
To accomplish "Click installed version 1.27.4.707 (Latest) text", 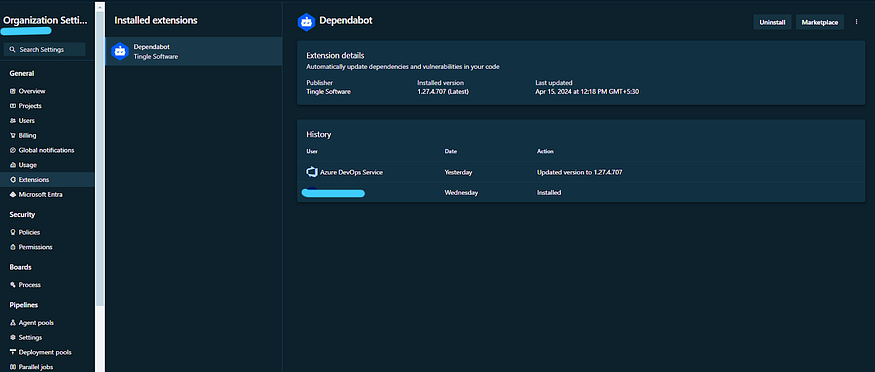I will (x=443, y=91).
